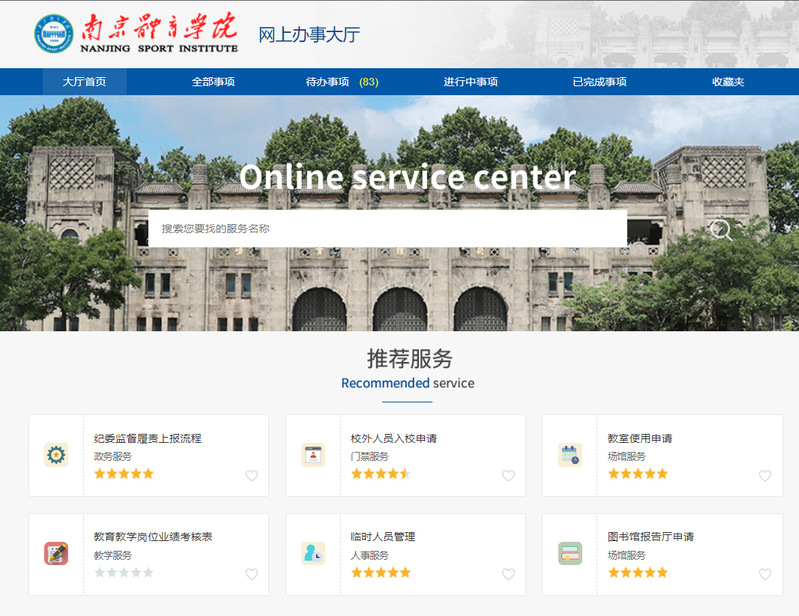Image resolution: width=799 pixels, height=616 pixels.
Task: Click the 教育教学岗位业绩考核表 service icon
Action: coord(56,553)
